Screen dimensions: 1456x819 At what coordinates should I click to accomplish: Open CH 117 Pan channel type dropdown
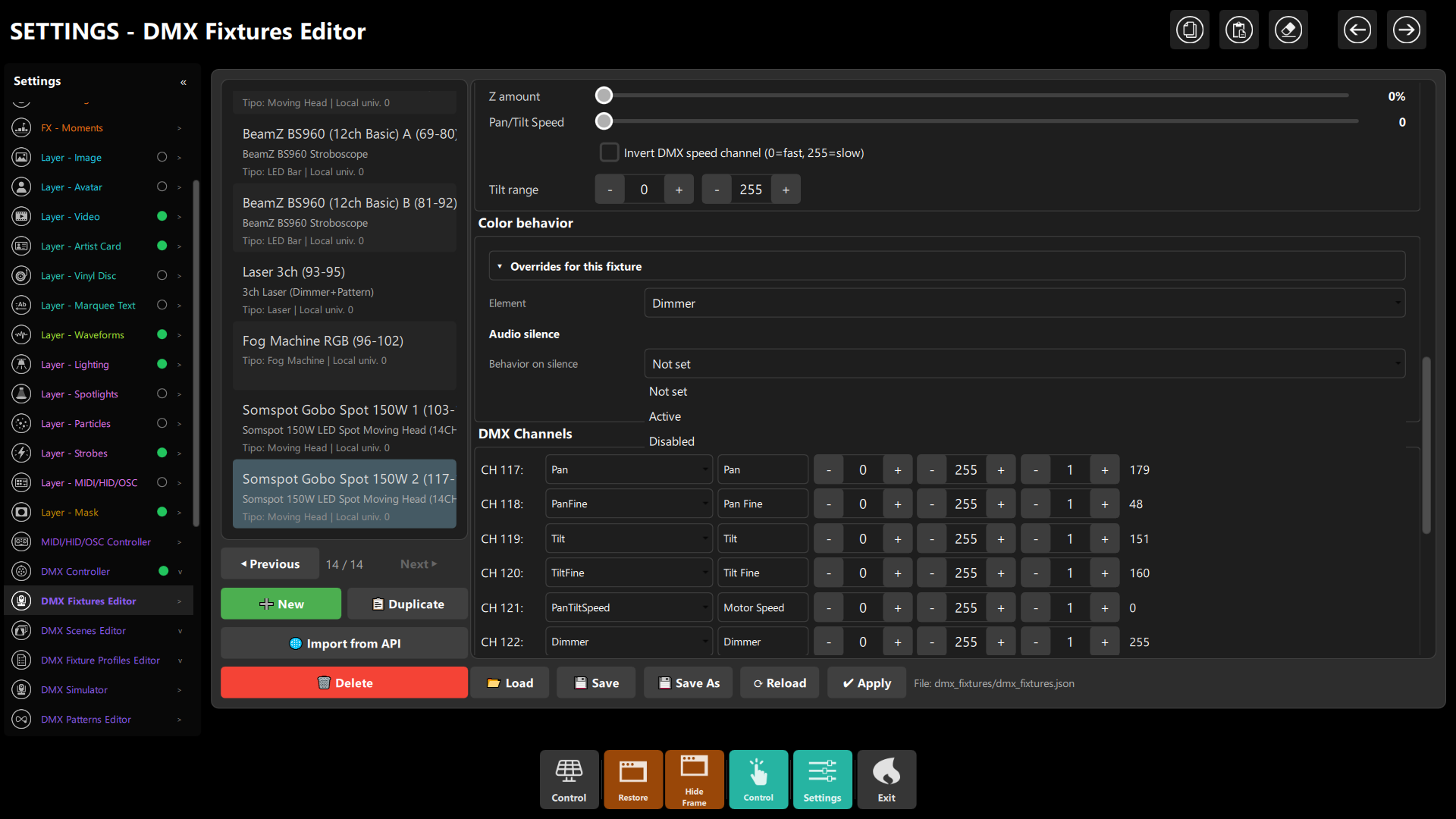click(629, 469)
